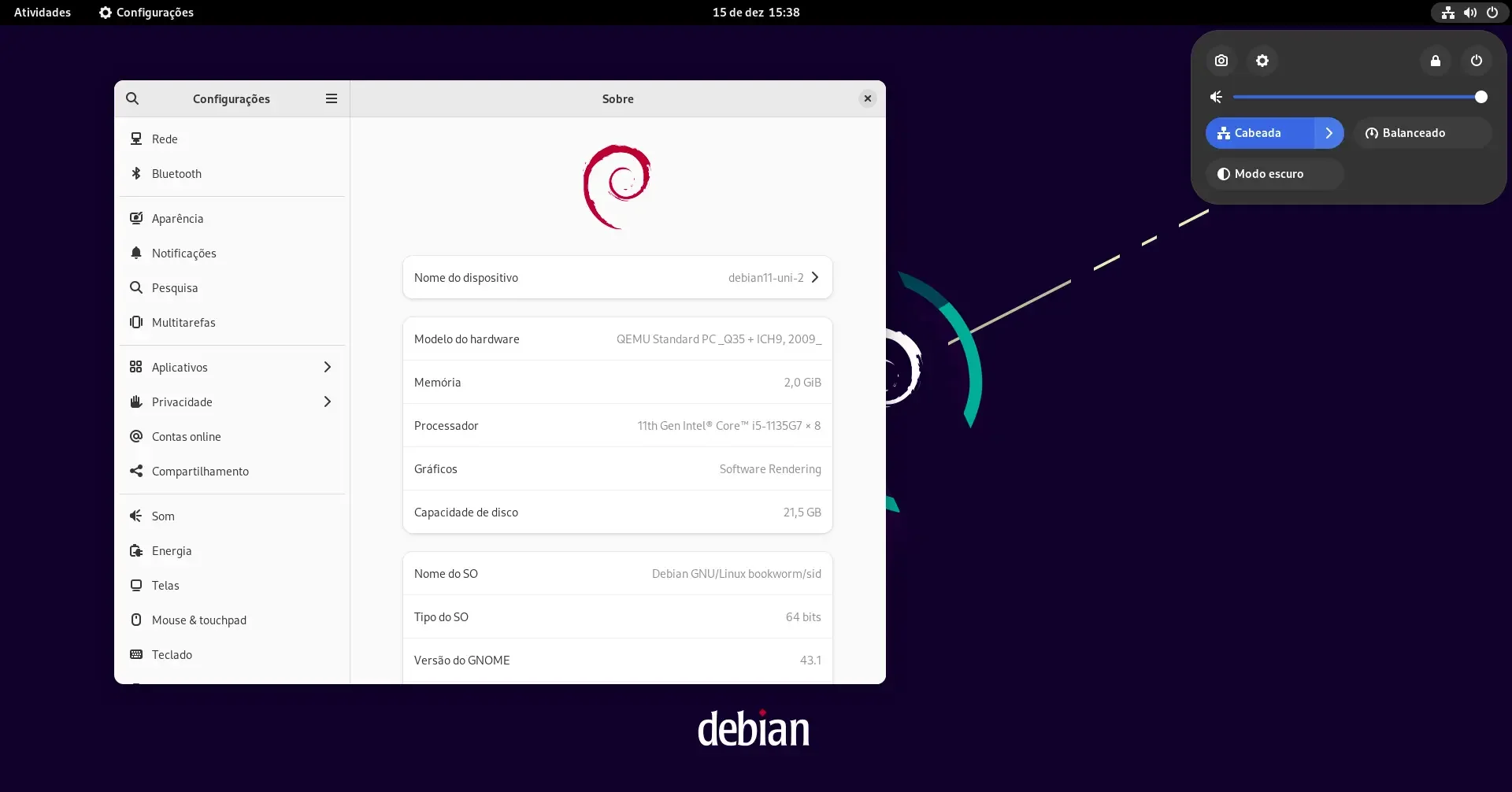Click the Privacidade hand icon
The height and width of the screenshot is (792, 1512).
136,402
